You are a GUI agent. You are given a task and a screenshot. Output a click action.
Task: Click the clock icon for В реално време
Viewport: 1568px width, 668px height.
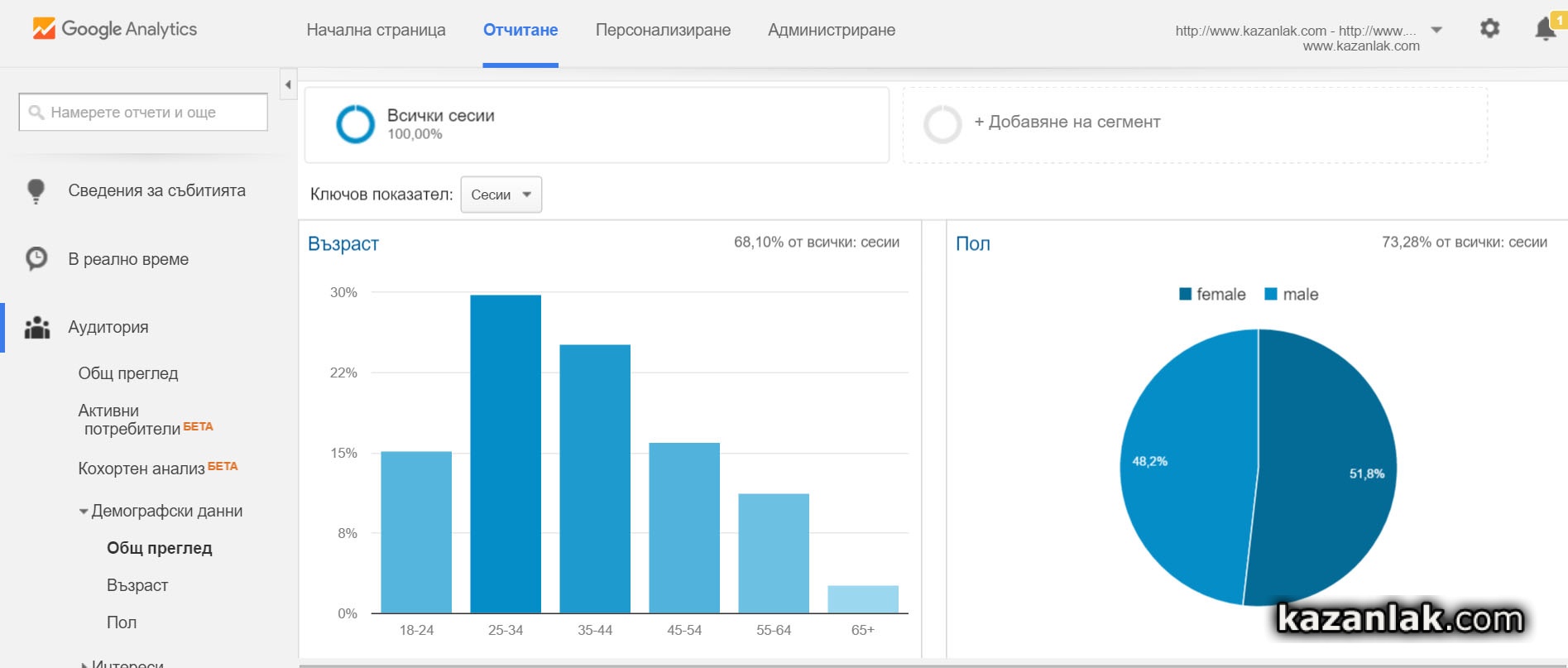36,259
